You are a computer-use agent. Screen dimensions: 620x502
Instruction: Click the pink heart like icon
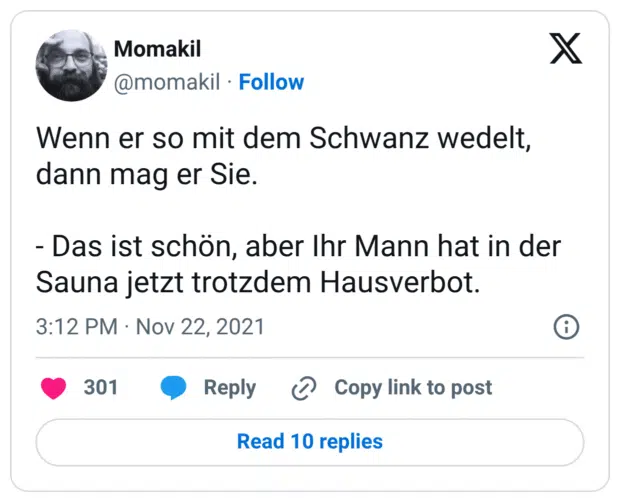[53, 388]
